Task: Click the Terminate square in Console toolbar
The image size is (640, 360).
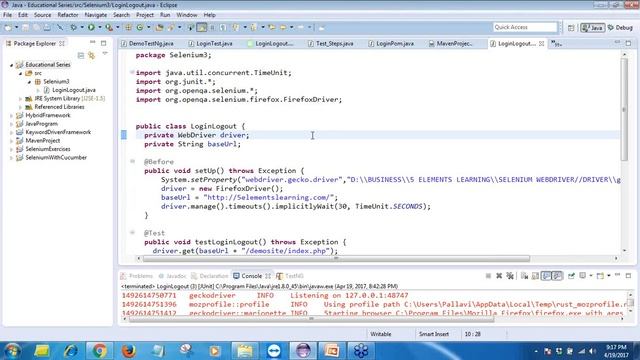Action: 488,276
